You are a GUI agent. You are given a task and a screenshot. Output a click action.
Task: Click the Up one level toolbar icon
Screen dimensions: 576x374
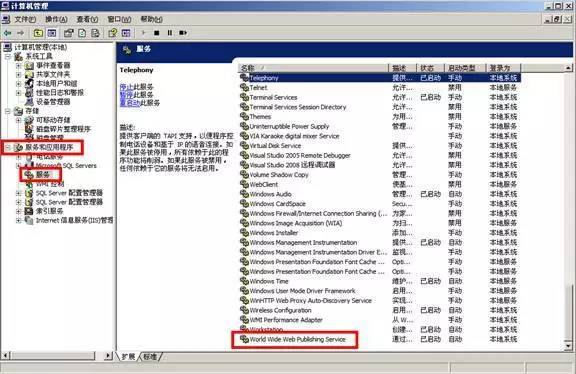coord(38,33)
